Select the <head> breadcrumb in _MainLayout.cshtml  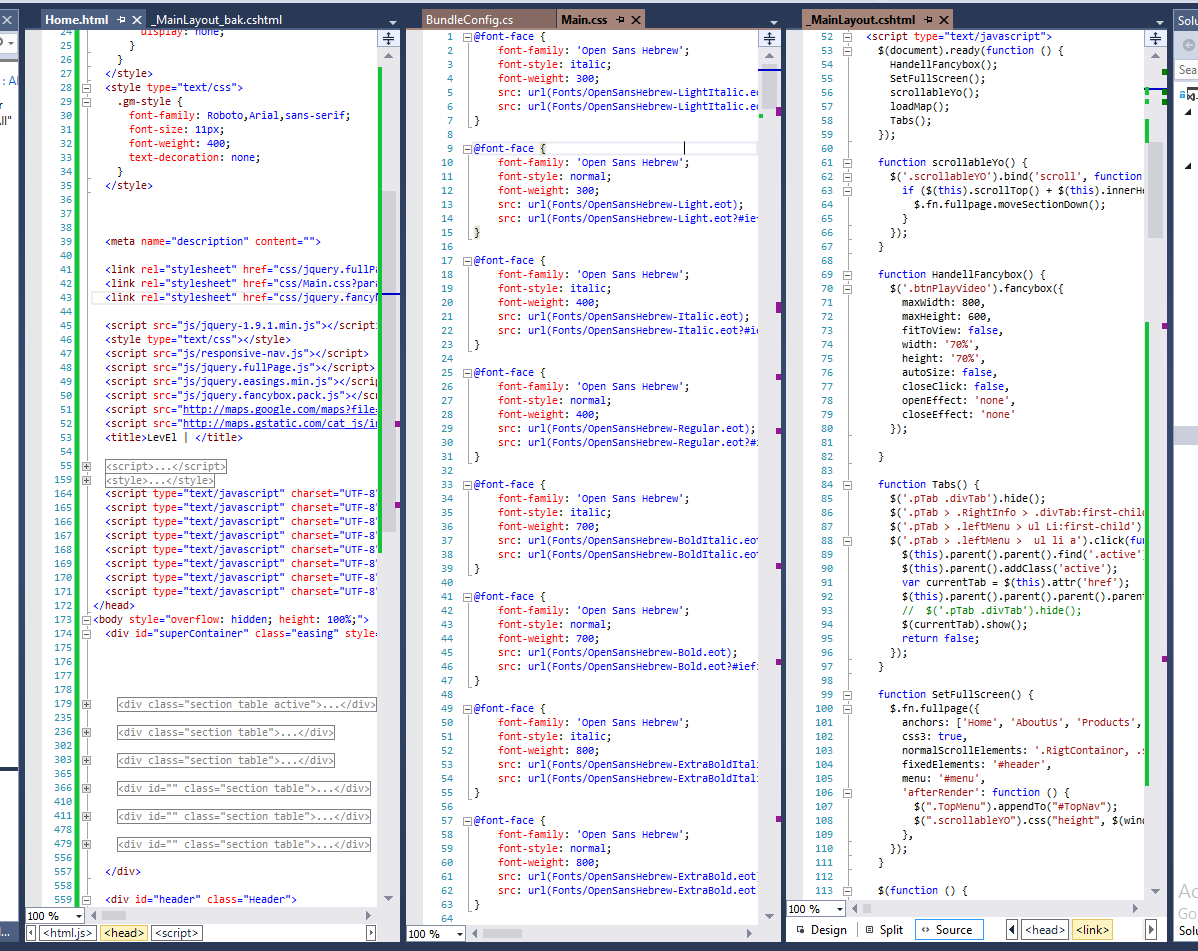[1044, 930]
